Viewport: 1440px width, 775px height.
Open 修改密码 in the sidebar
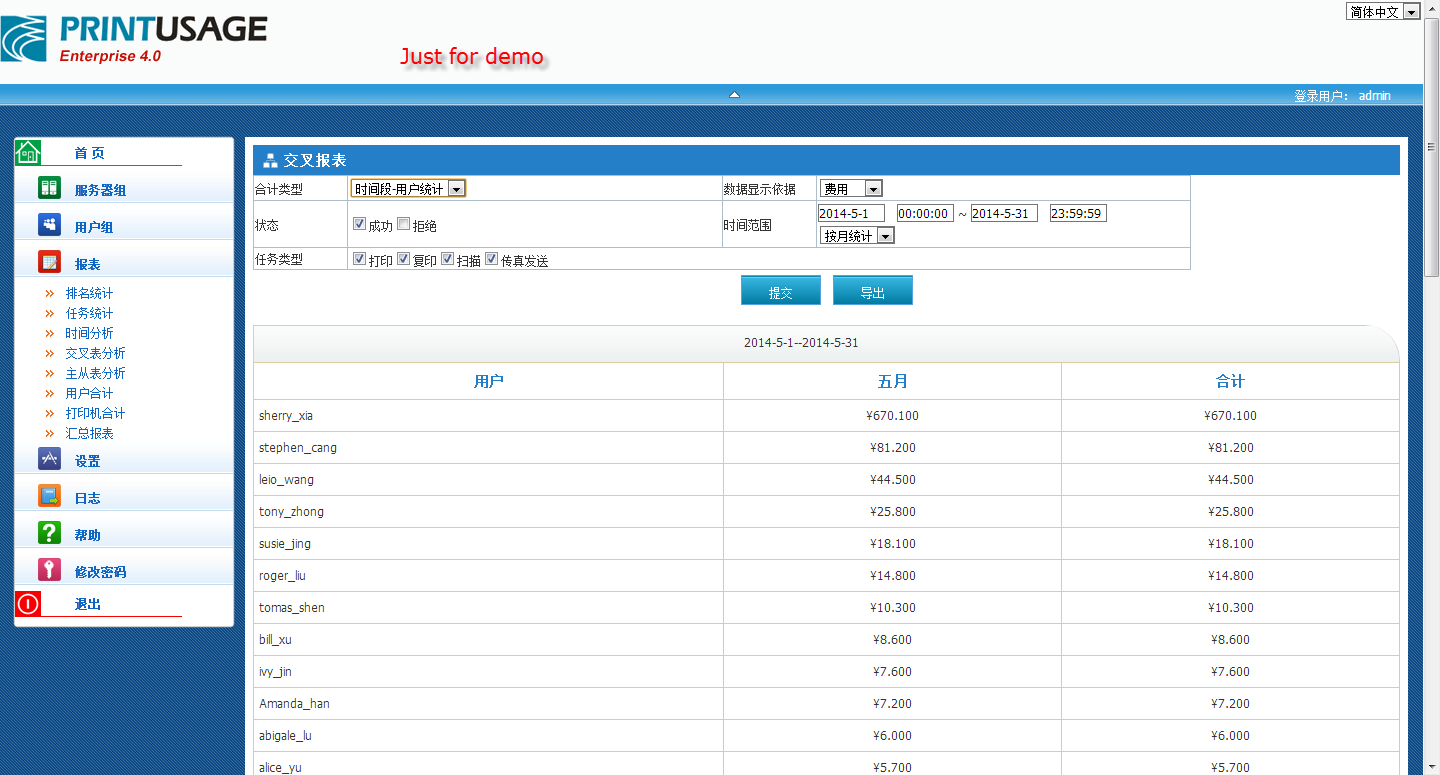tap(100, 572)
